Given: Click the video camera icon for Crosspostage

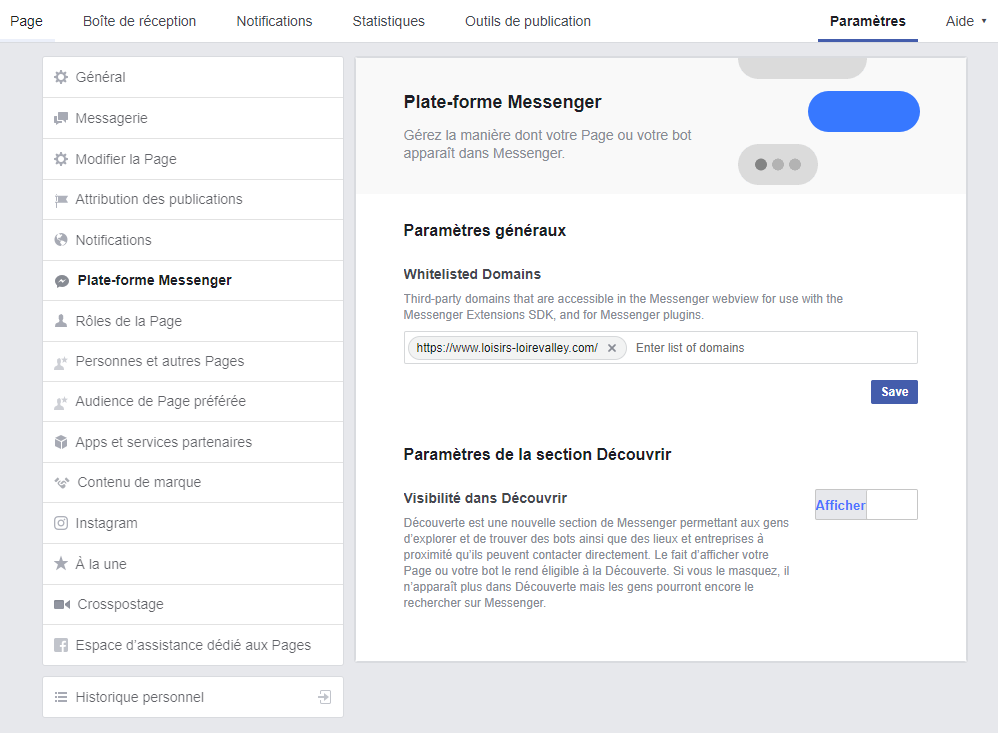Looking at the screenshot, I should coord(61,605).
